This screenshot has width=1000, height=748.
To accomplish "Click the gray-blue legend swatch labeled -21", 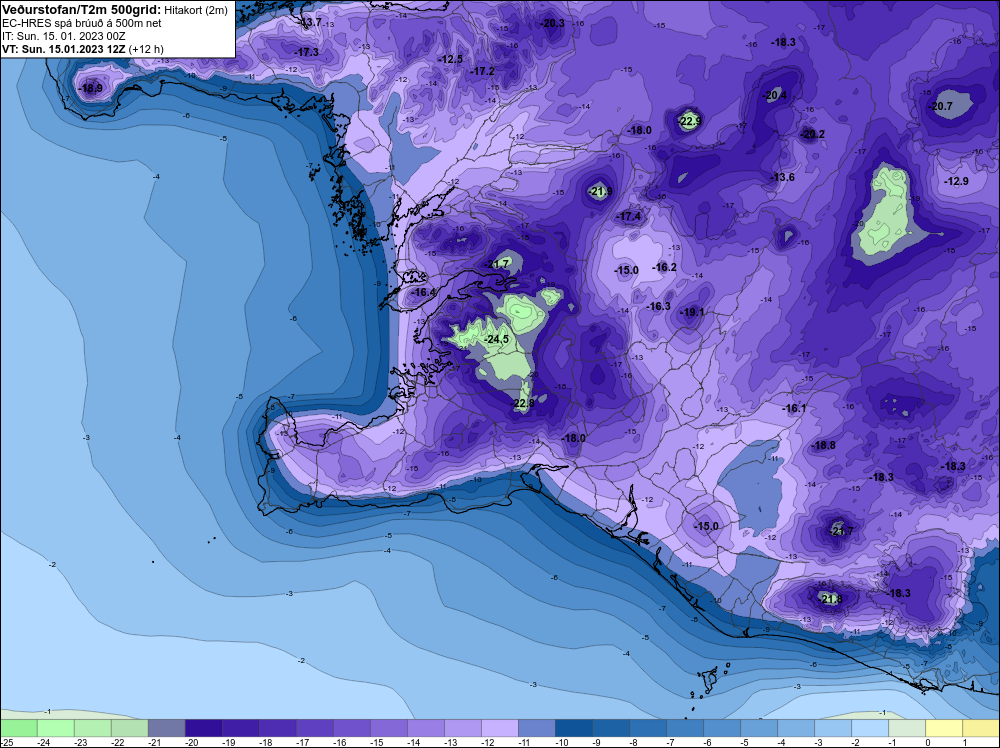I will tap(166, 728).
